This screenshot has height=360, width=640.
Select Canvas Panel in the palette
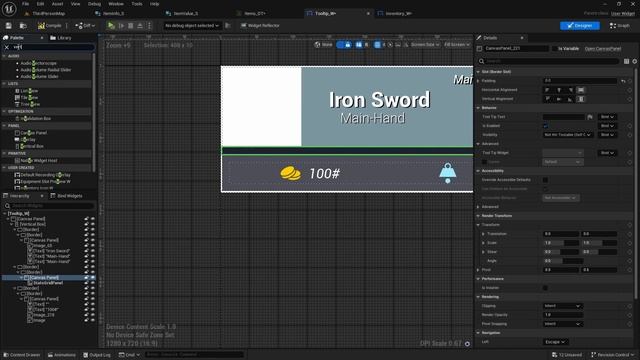coord(31,133)
